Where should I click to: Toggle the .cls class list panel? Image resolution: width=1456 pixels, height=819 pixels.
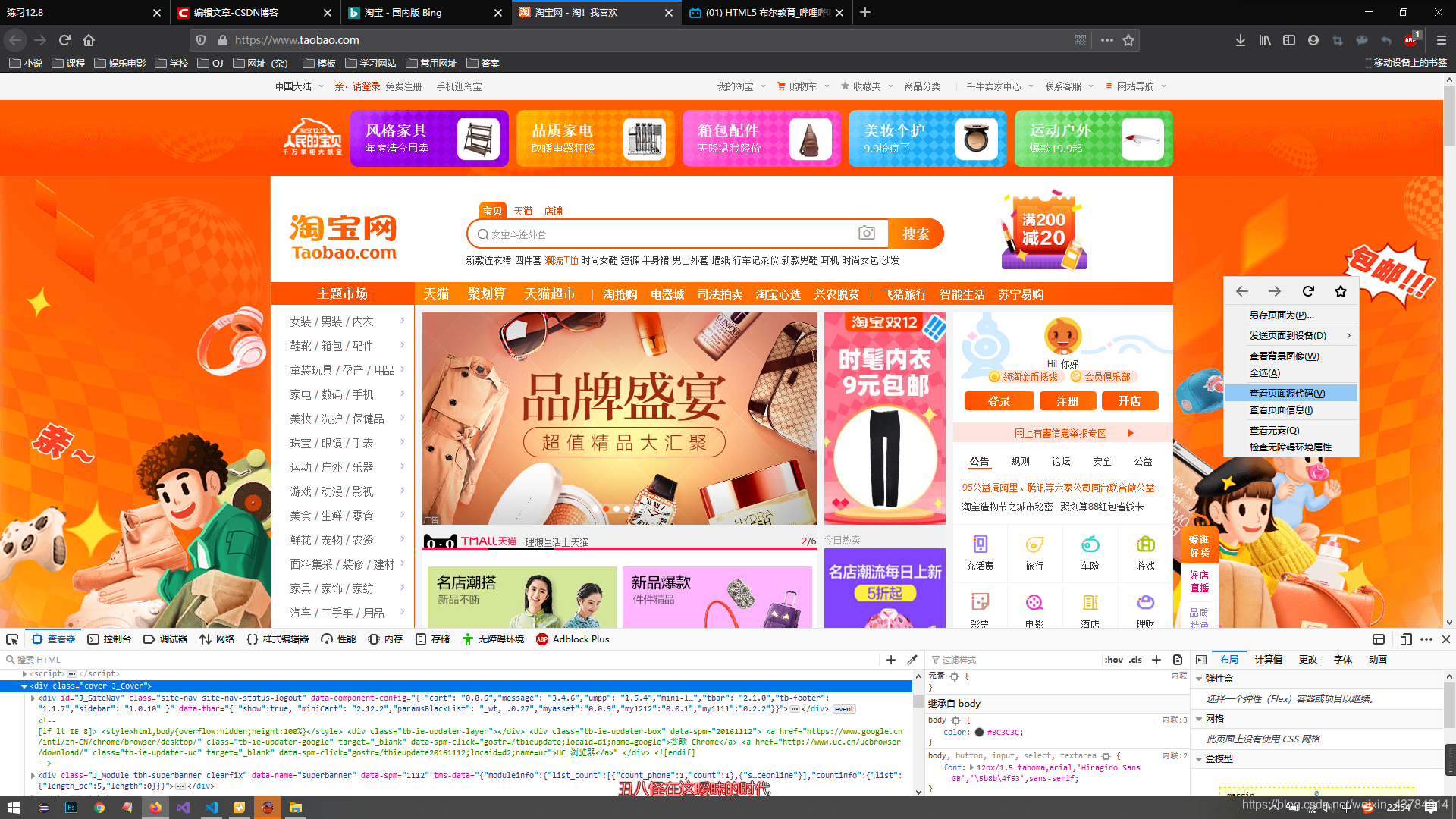pos(1135,660)
